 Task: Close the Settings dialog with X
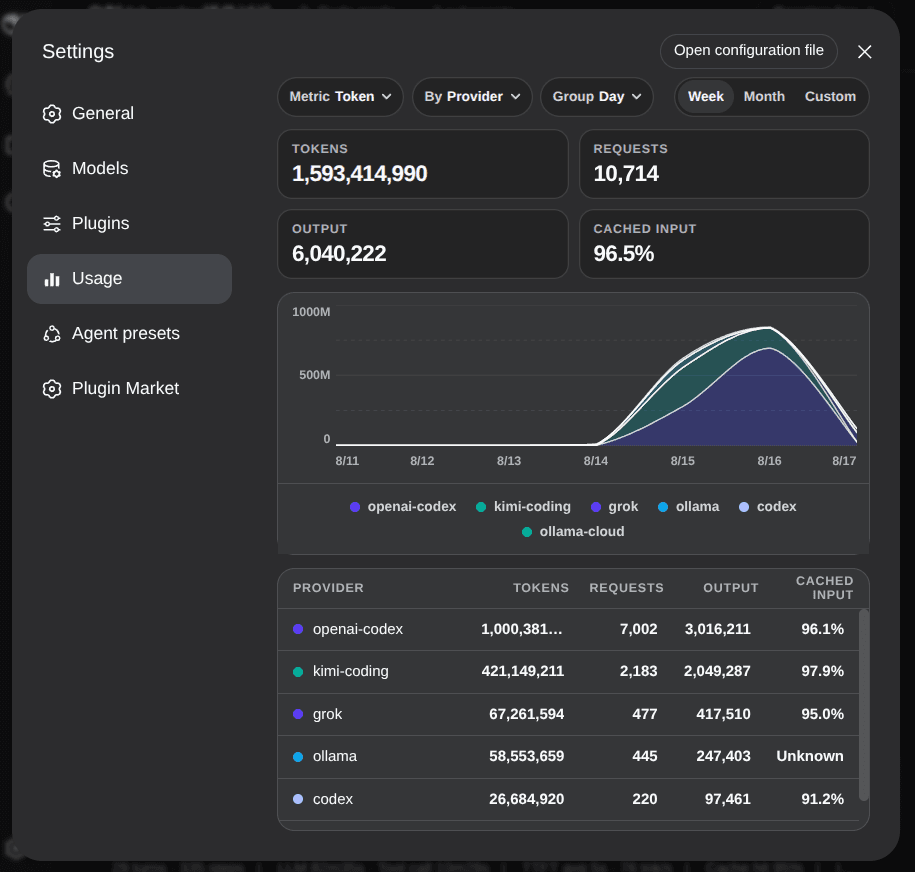coord(864,52)
